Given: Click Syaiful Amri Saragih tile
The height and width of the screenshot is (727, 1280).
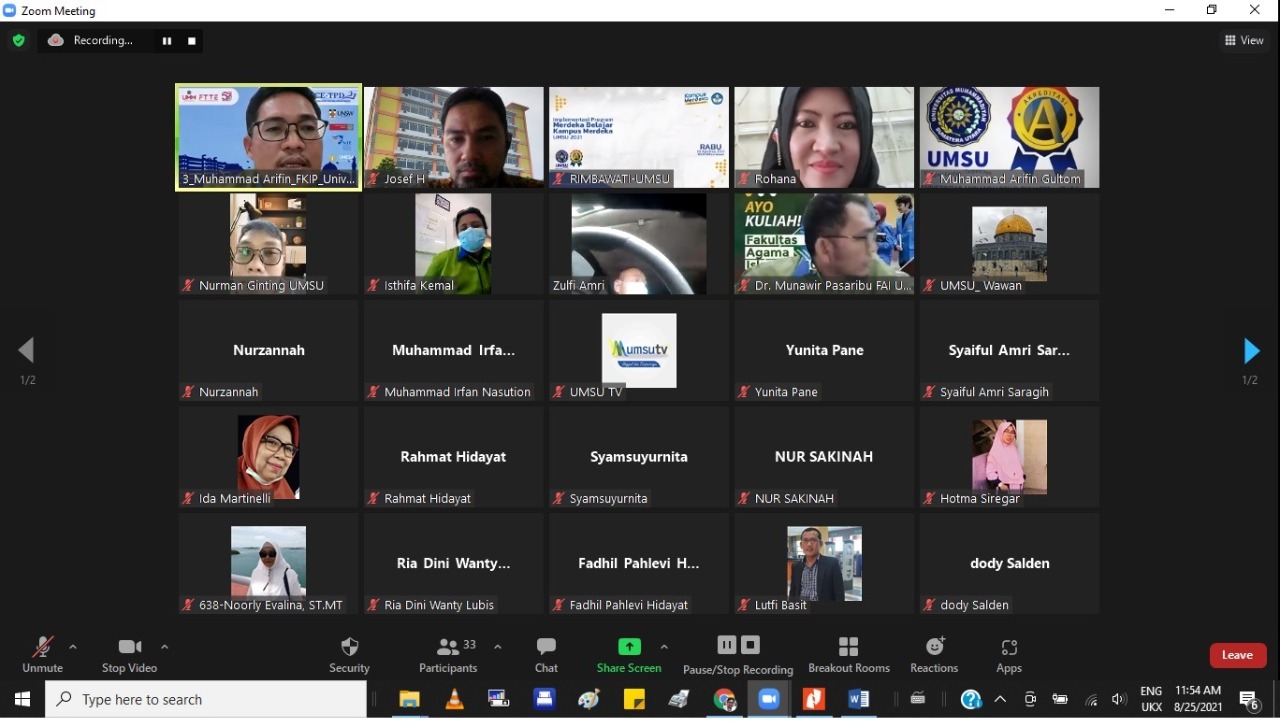Looking at the screenshot, I should coord(1009,351).
